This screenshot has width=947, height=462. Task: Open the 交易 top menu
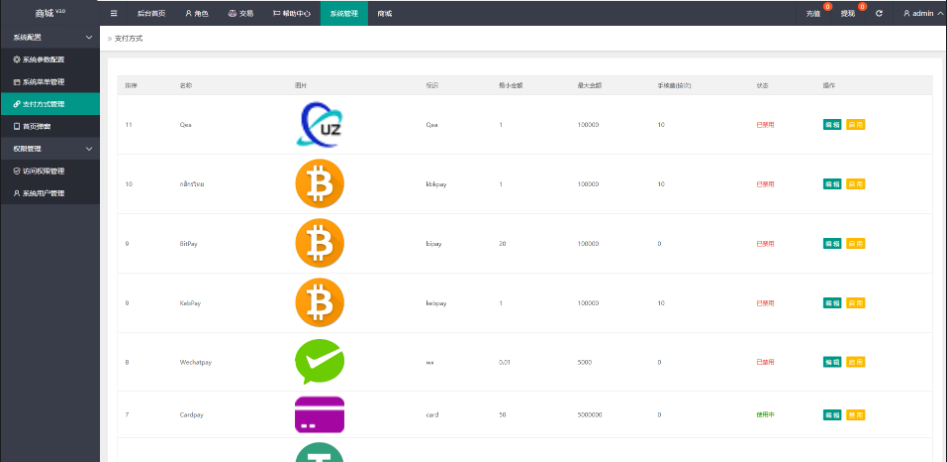pos(240,13)
